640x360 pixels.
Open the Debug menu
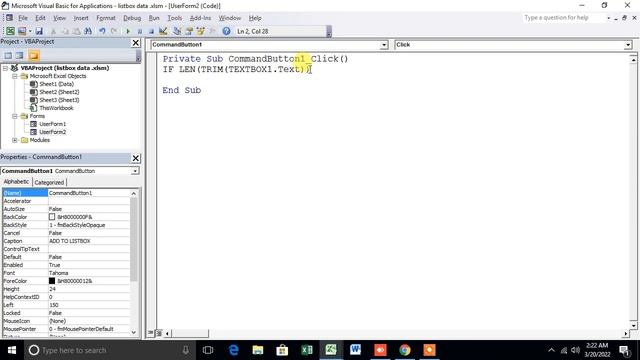[132, 18]
